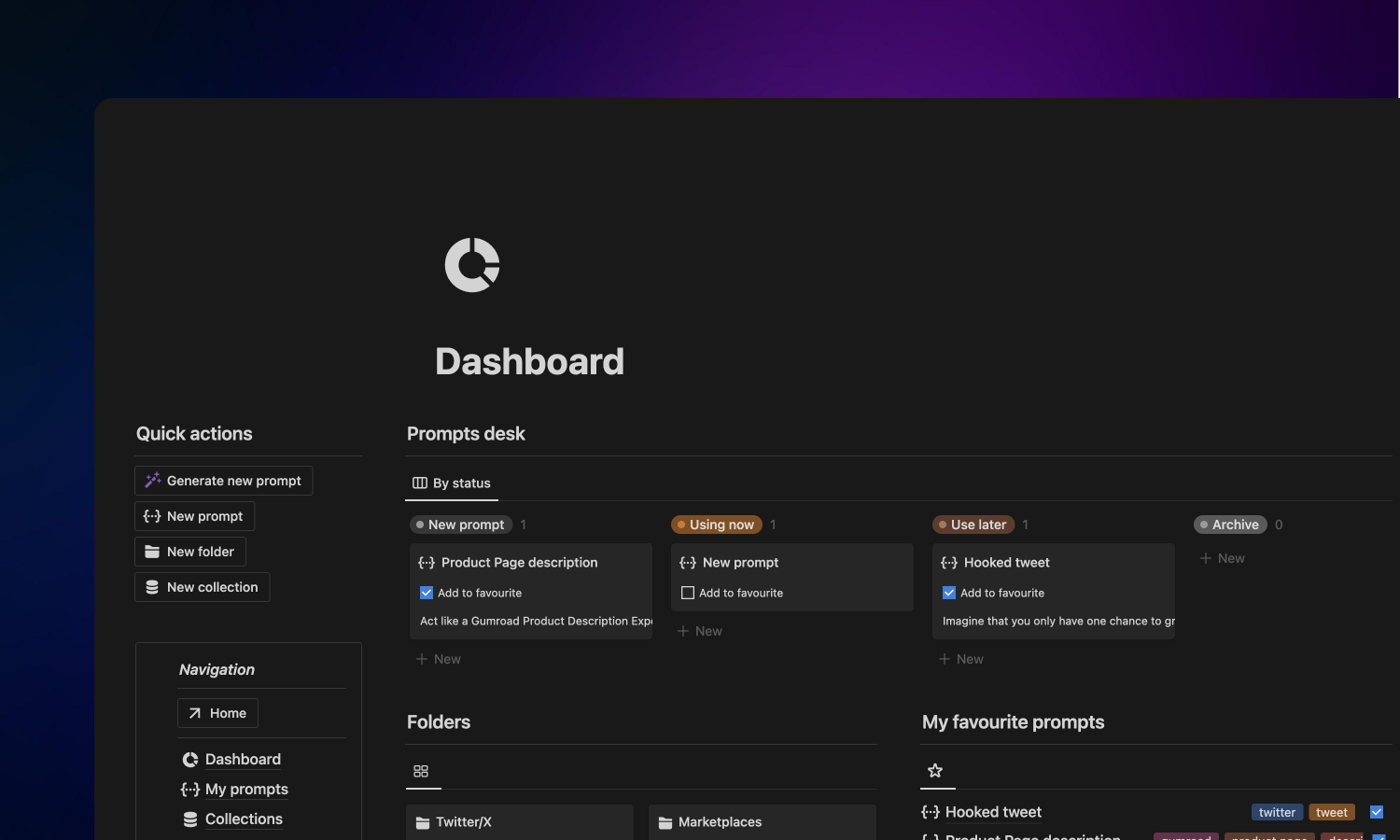Click the New prompt quick action button
Viewport: 1400px width, 840px height.
pyautogui.click(x=195, y=516)
